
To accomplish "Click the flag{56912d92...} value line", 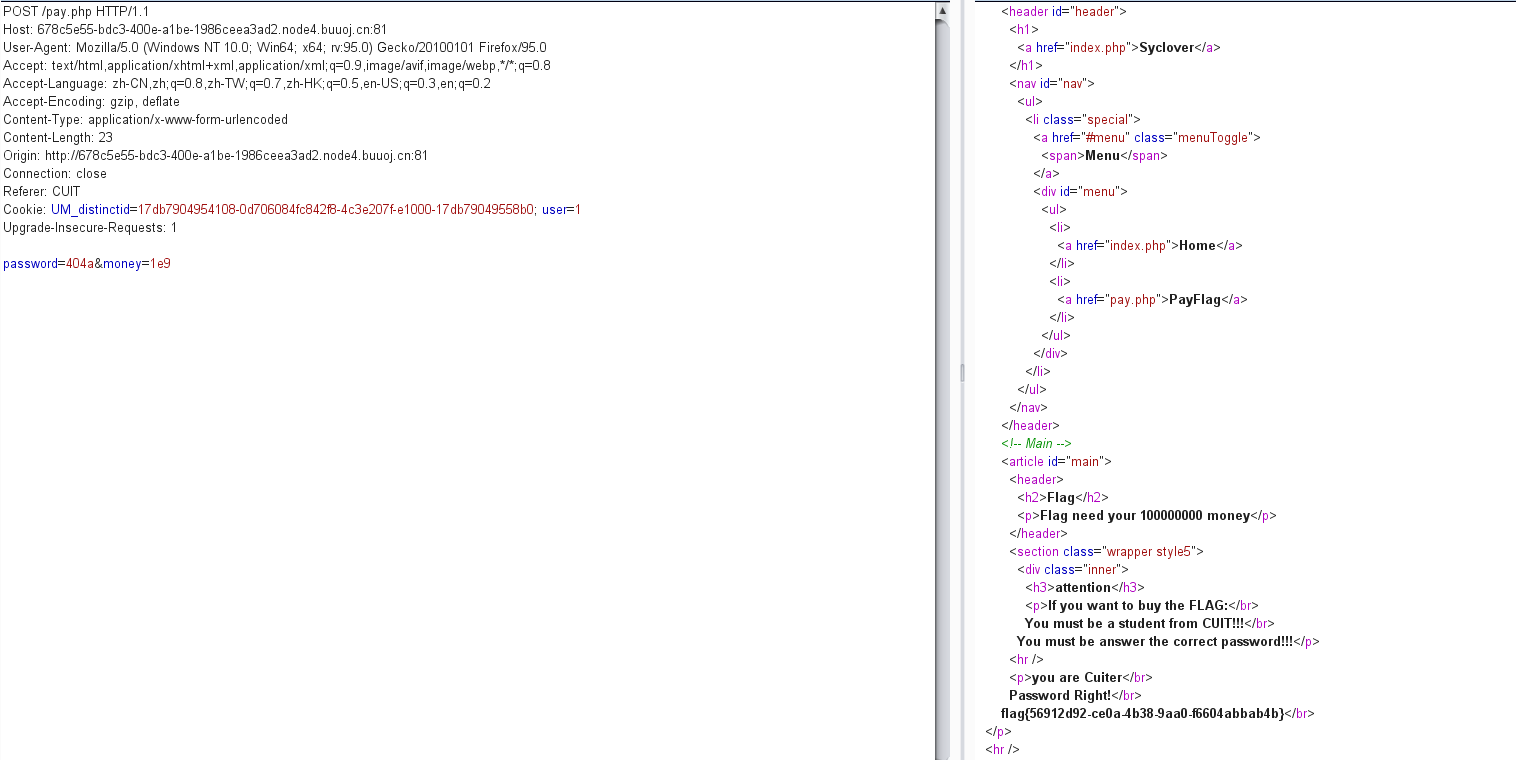I will [x=1157, y=714].
